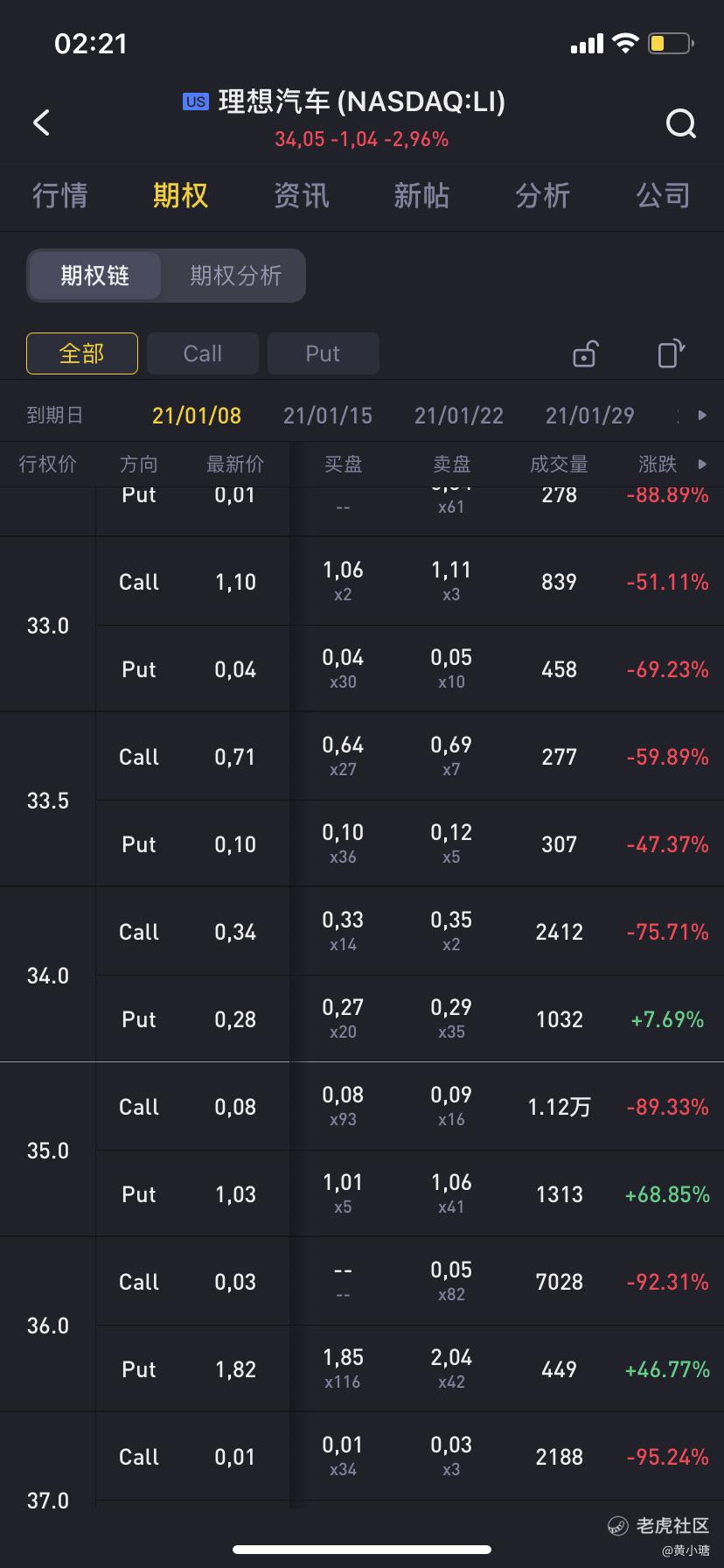Select the 全部 filter
The height and width of the screenshot is (1568, 724).
point(82,353)
